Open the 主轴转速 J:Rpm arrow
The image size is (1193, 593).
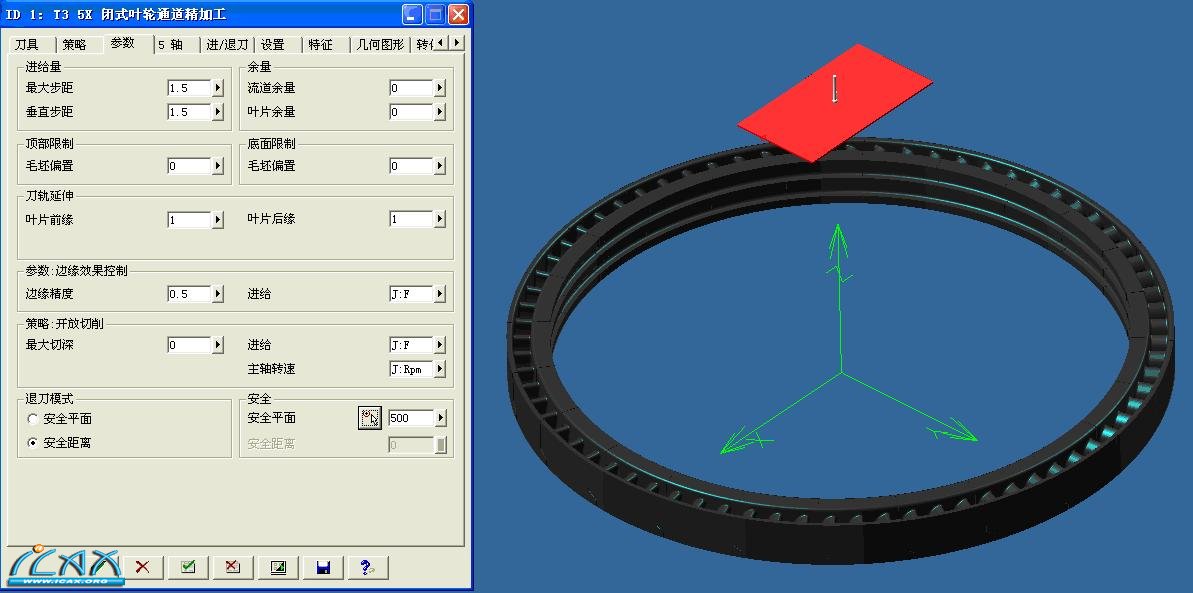440,369
